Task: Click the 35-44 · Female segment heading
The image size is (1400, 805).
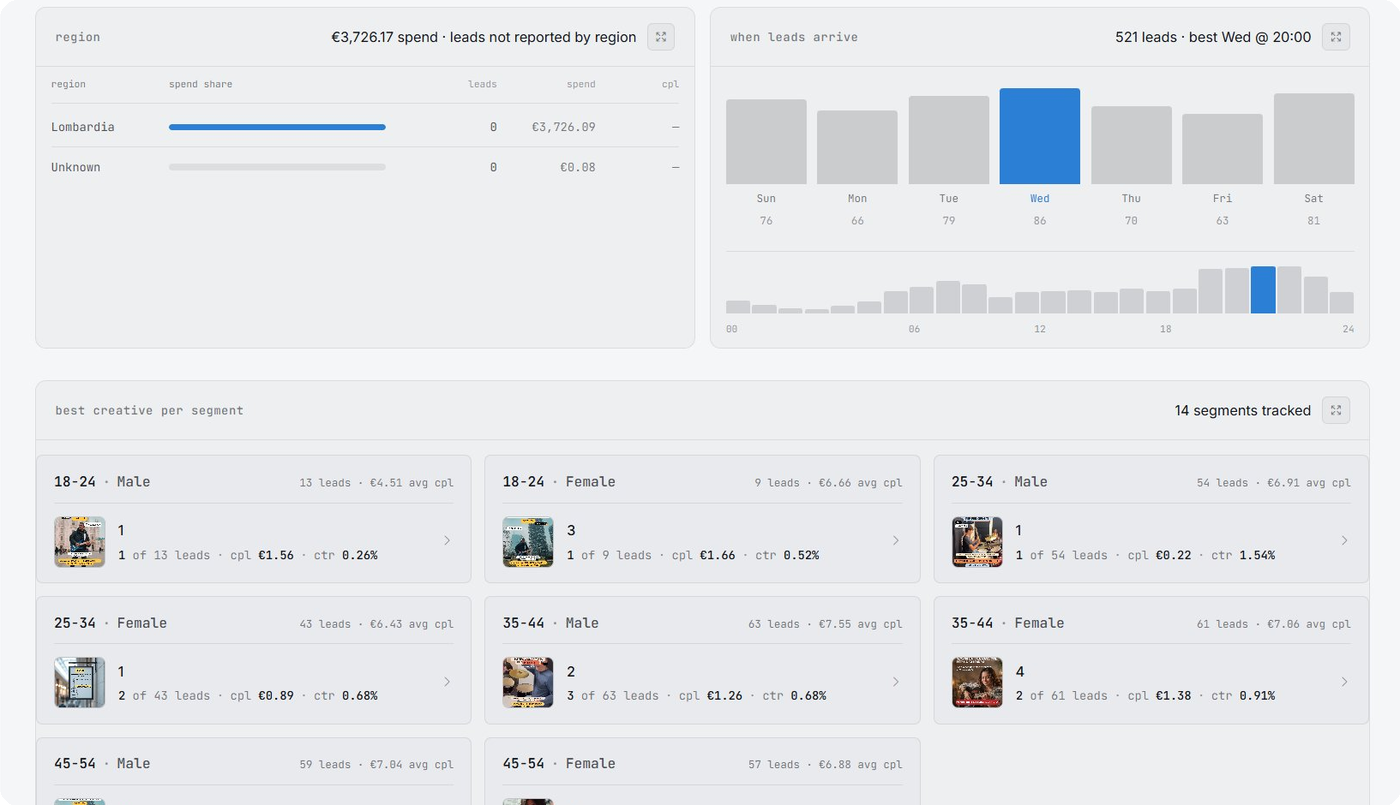Action: [1008, 622]
